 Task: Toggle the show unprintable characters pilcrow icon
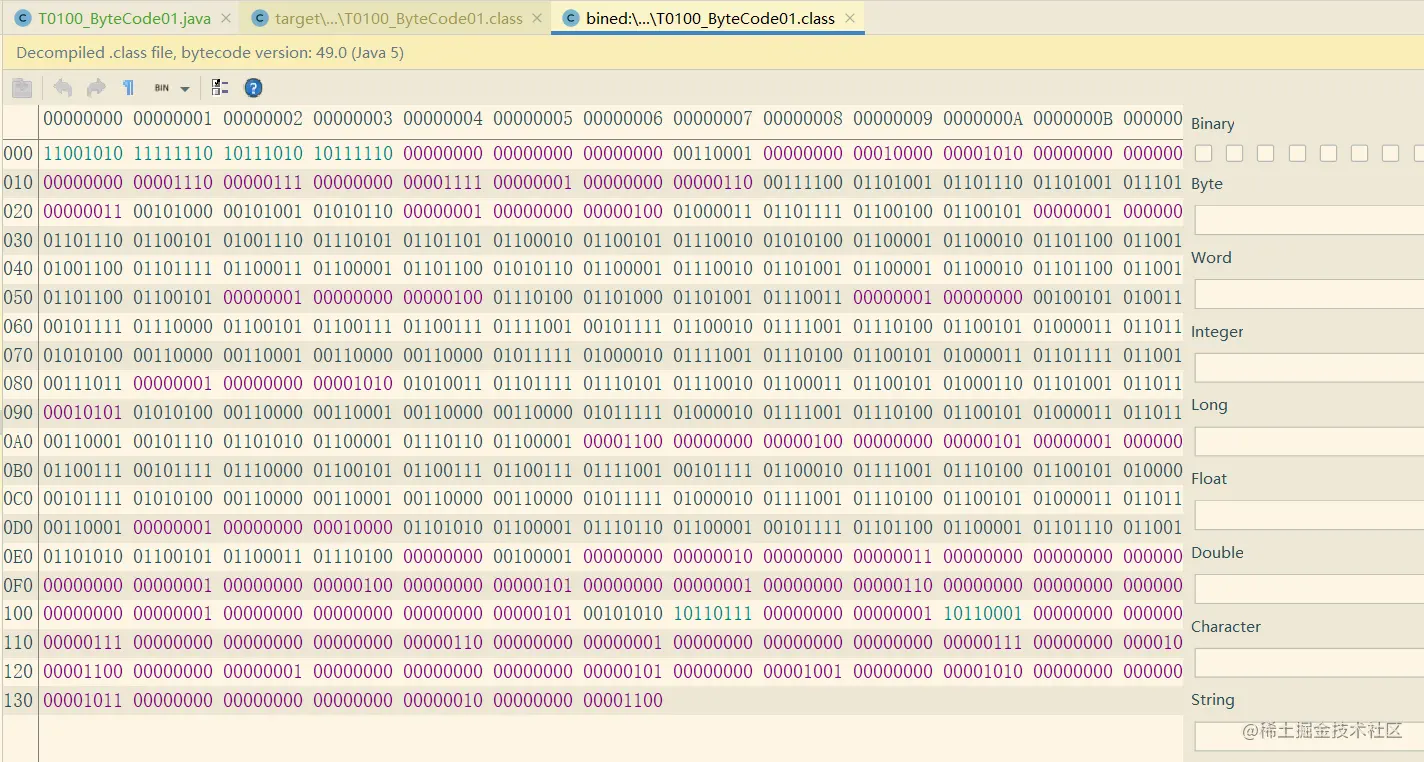pyautogui.click(x=128, y=88)
